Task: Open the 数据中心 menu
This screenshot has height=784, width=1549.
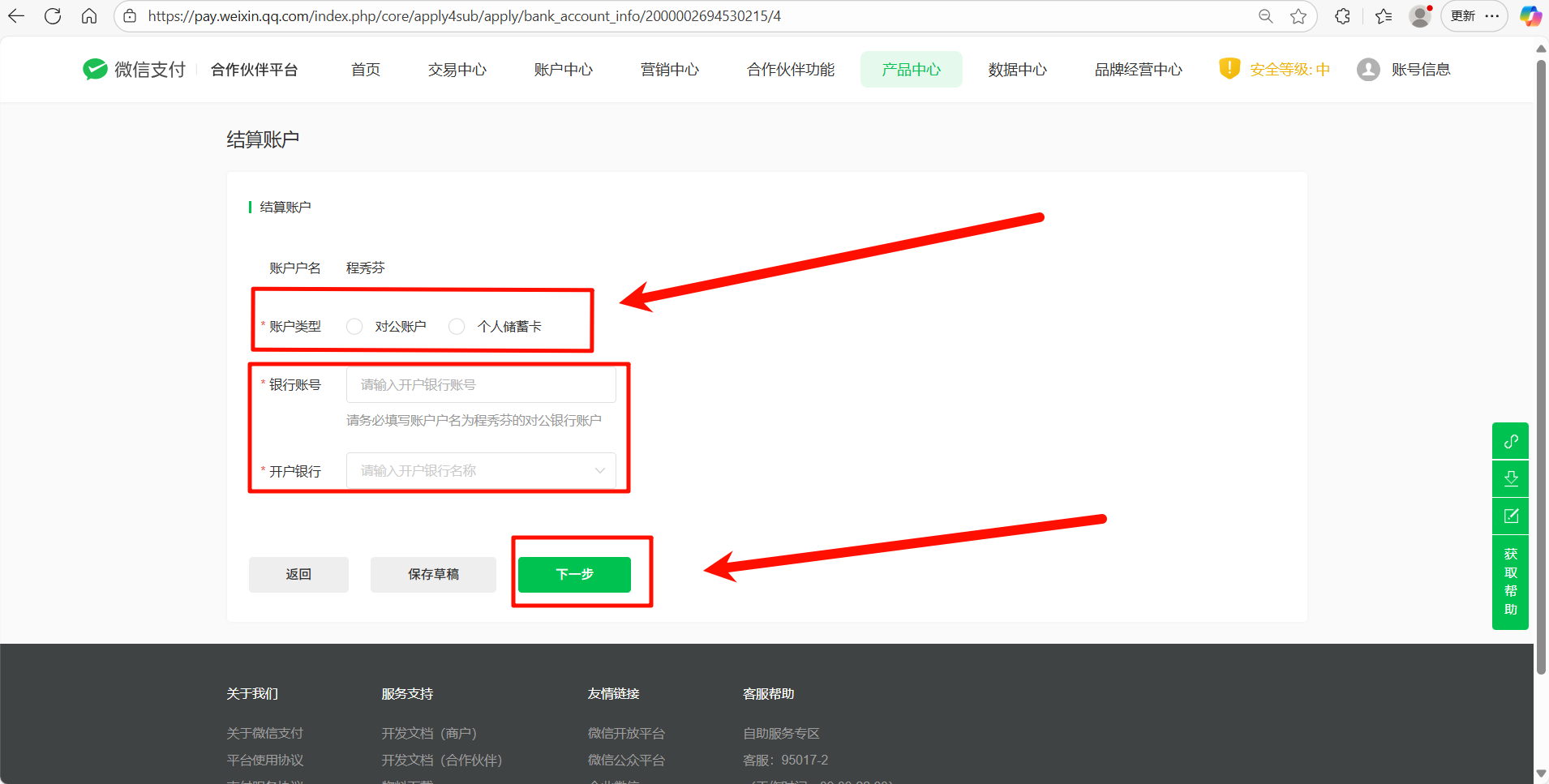Action: pyautogui.click(x=1017, y=70)
